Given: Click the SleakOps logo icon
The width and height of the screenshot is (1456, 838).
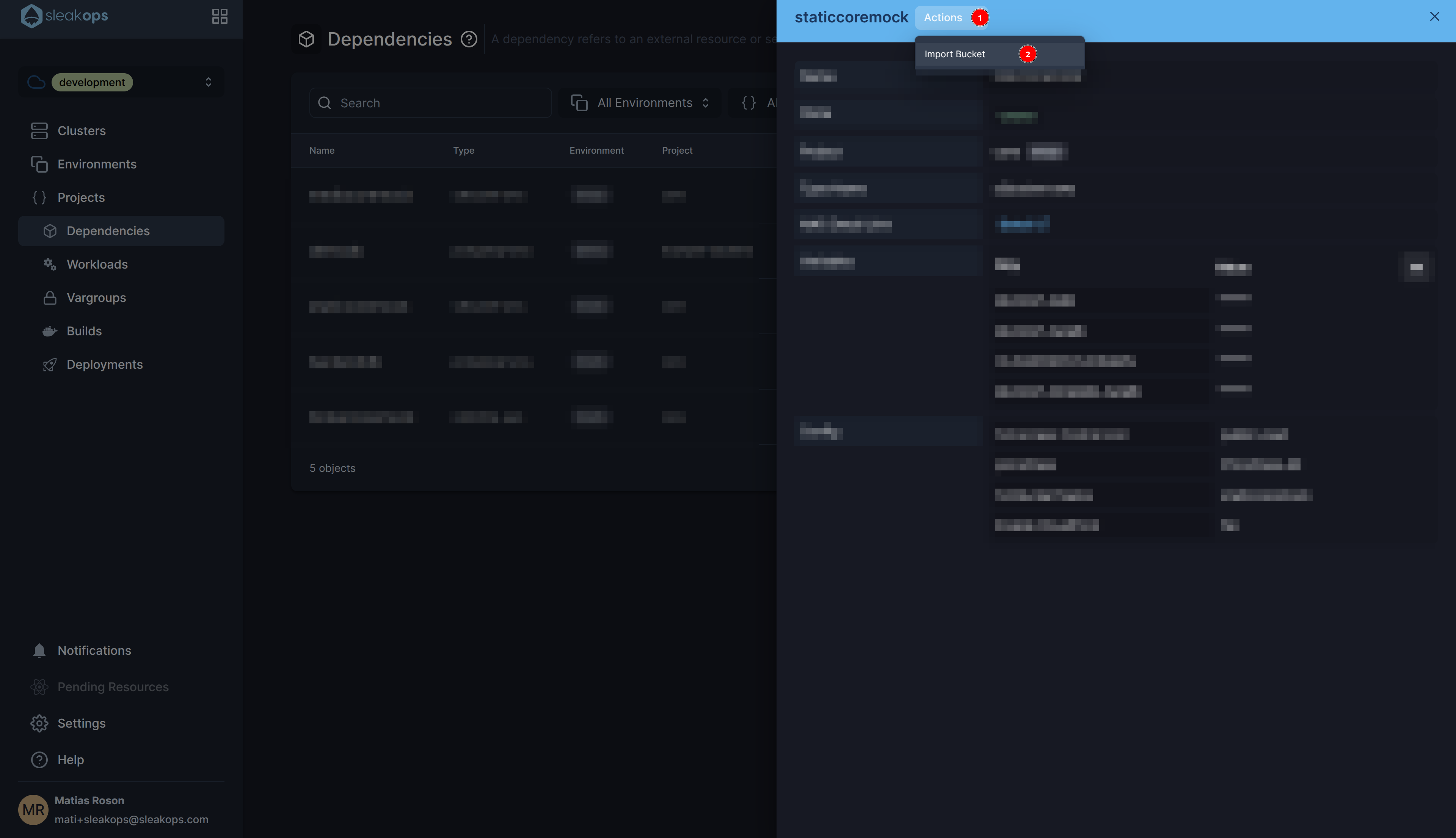Looking at the screenshot, I should pos(31,16).
